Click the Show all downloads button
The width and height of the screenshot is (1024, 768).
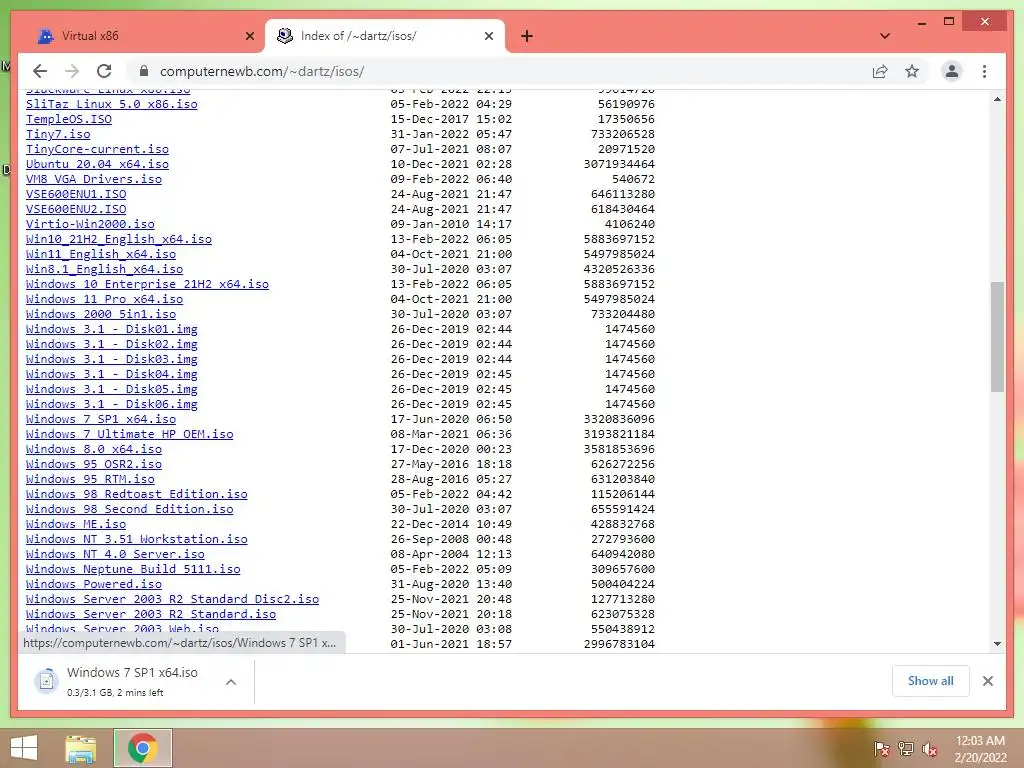pos(930,680)
